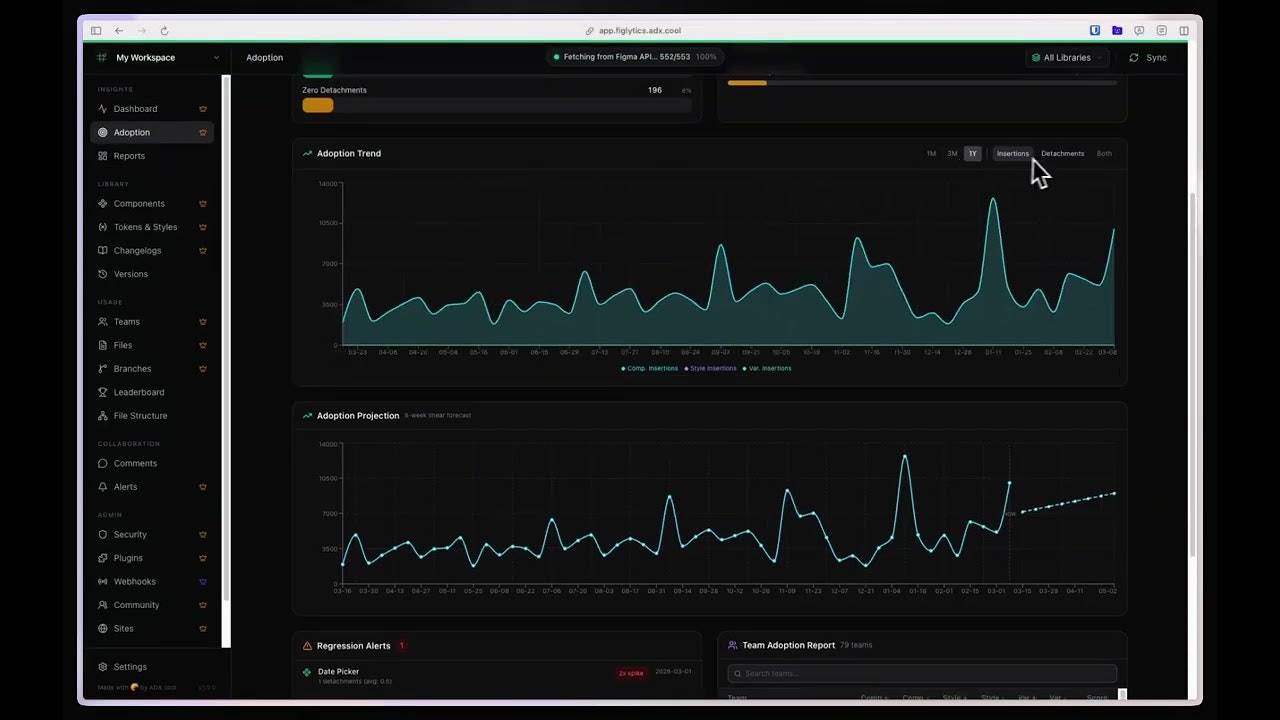Viewport: 1280px width, 720px height.
Task: Open the Webhooks icon in sidebar
Action: [x=103, y=582]
